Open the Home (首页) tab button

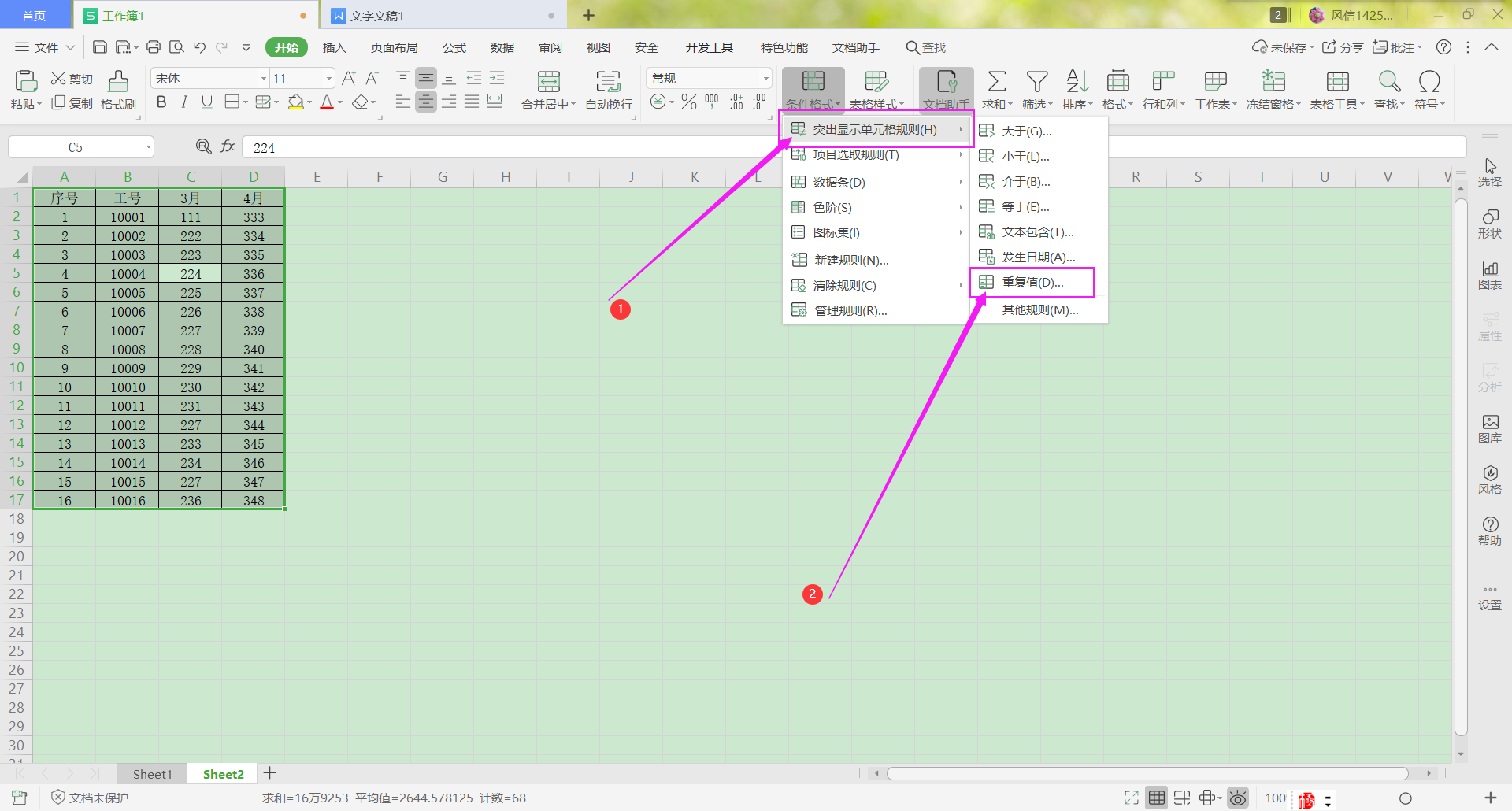coord(34,16)
